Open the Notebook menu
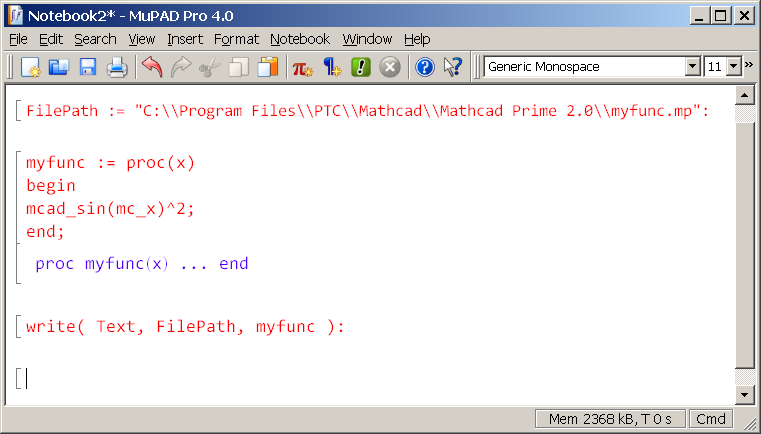Image resolution: width=761 pixels, height=434 pixels. click(300, 39)
